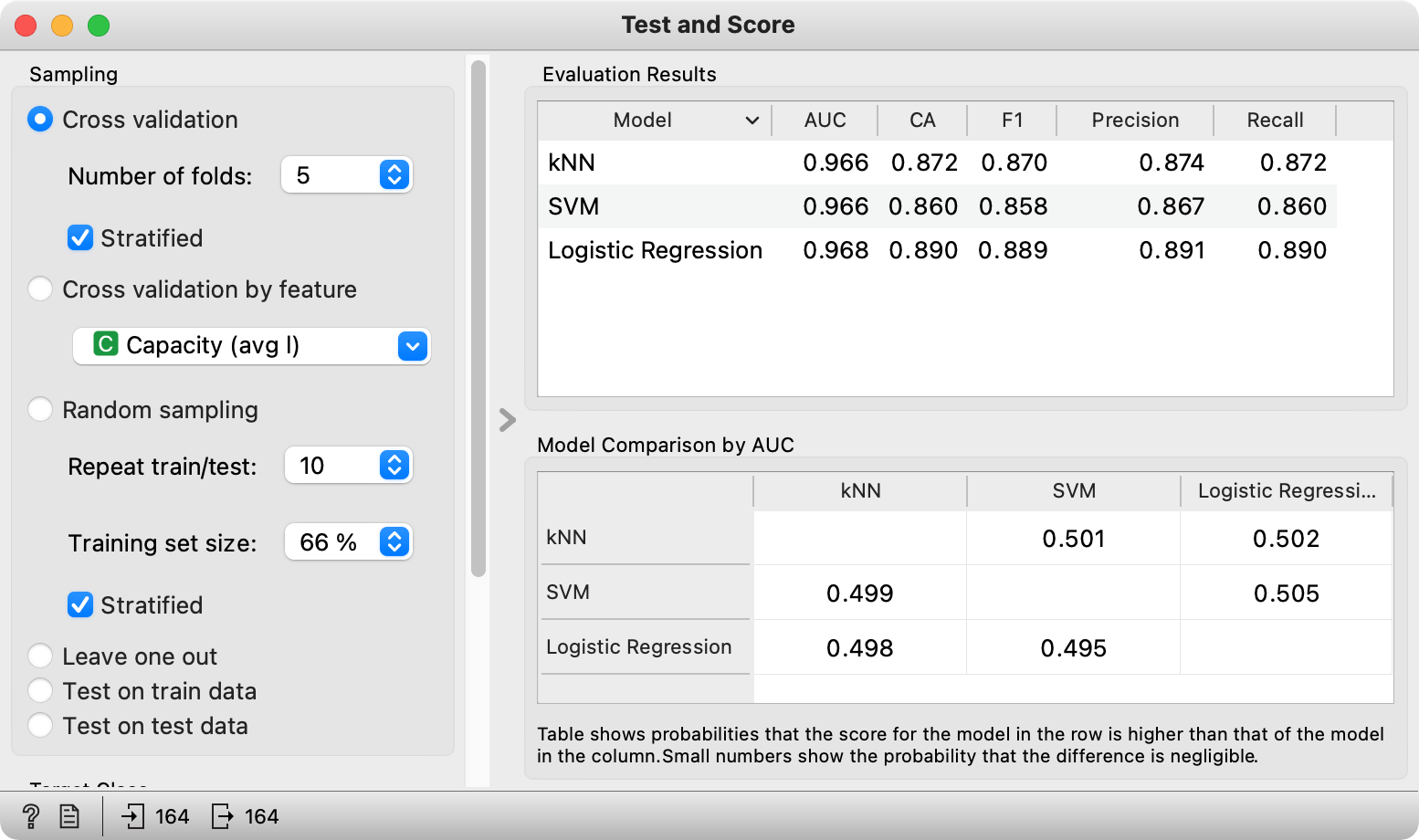Select the Logistic Regression results row

[937, 250]
